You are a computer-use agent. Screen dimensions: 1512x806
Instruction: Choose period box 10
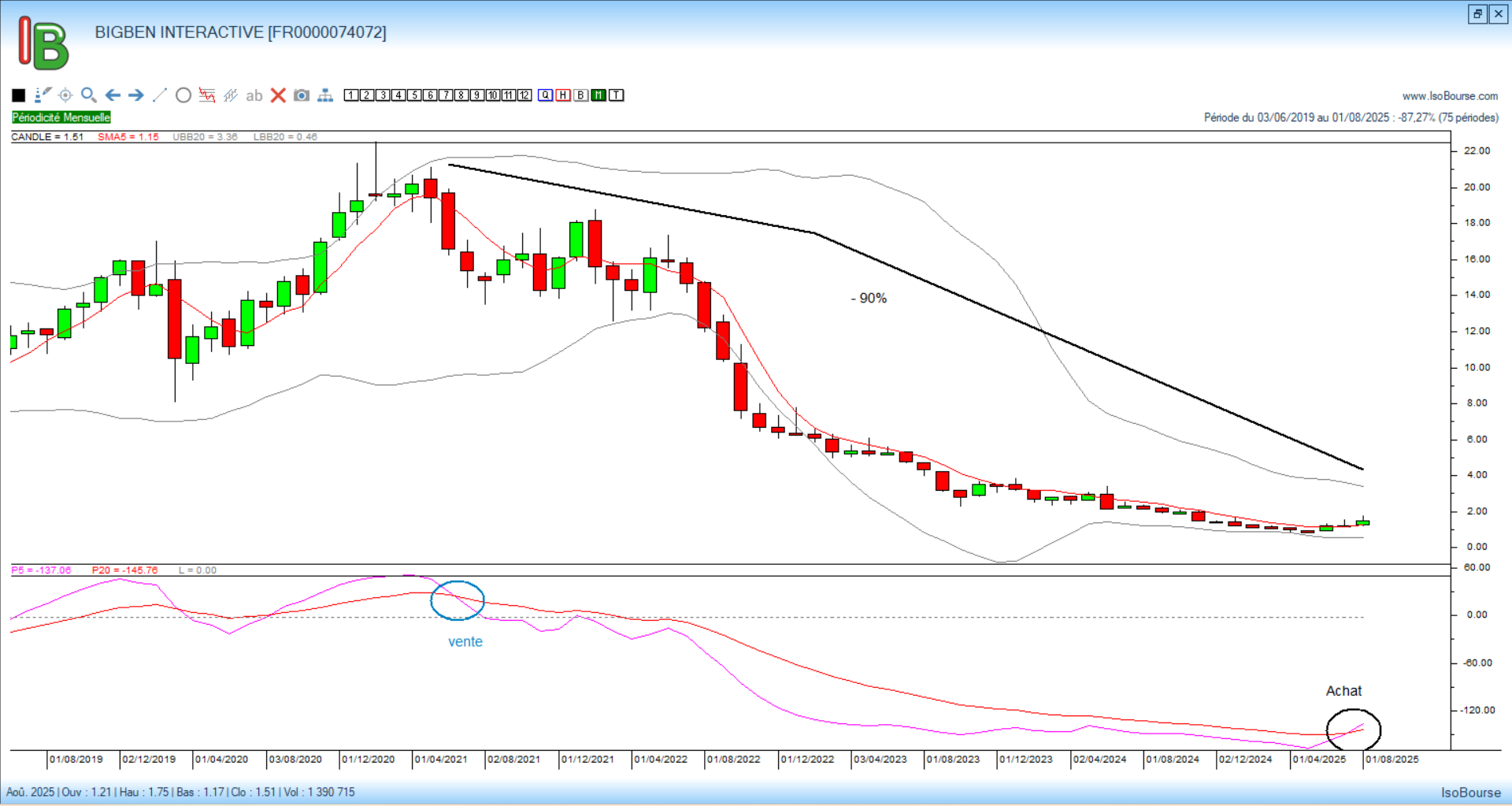pyautogui.click(x=493, y=95)
